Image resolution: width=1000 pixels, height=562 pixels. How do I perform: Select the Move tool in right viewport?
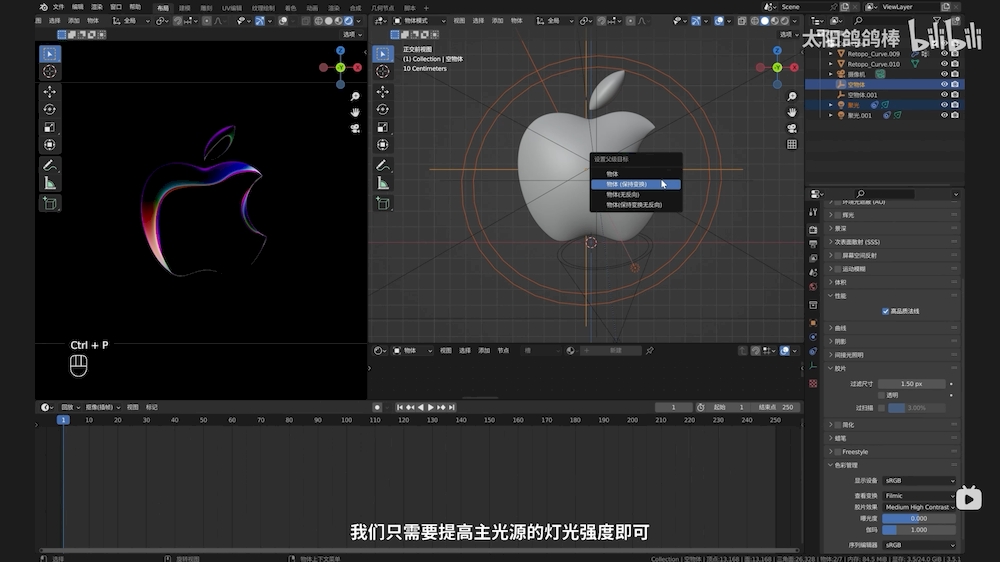pos(383,92)
